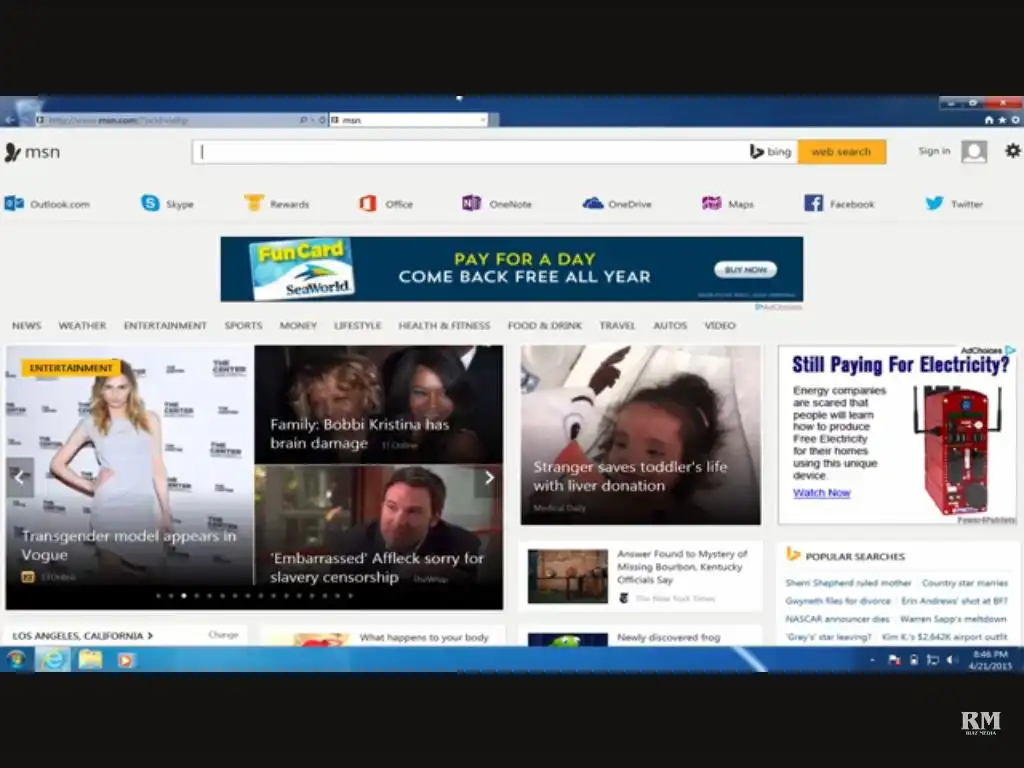This screenshot has height=768, width=1024.
Task: Click the profile avatar icon
Action: 974,152
